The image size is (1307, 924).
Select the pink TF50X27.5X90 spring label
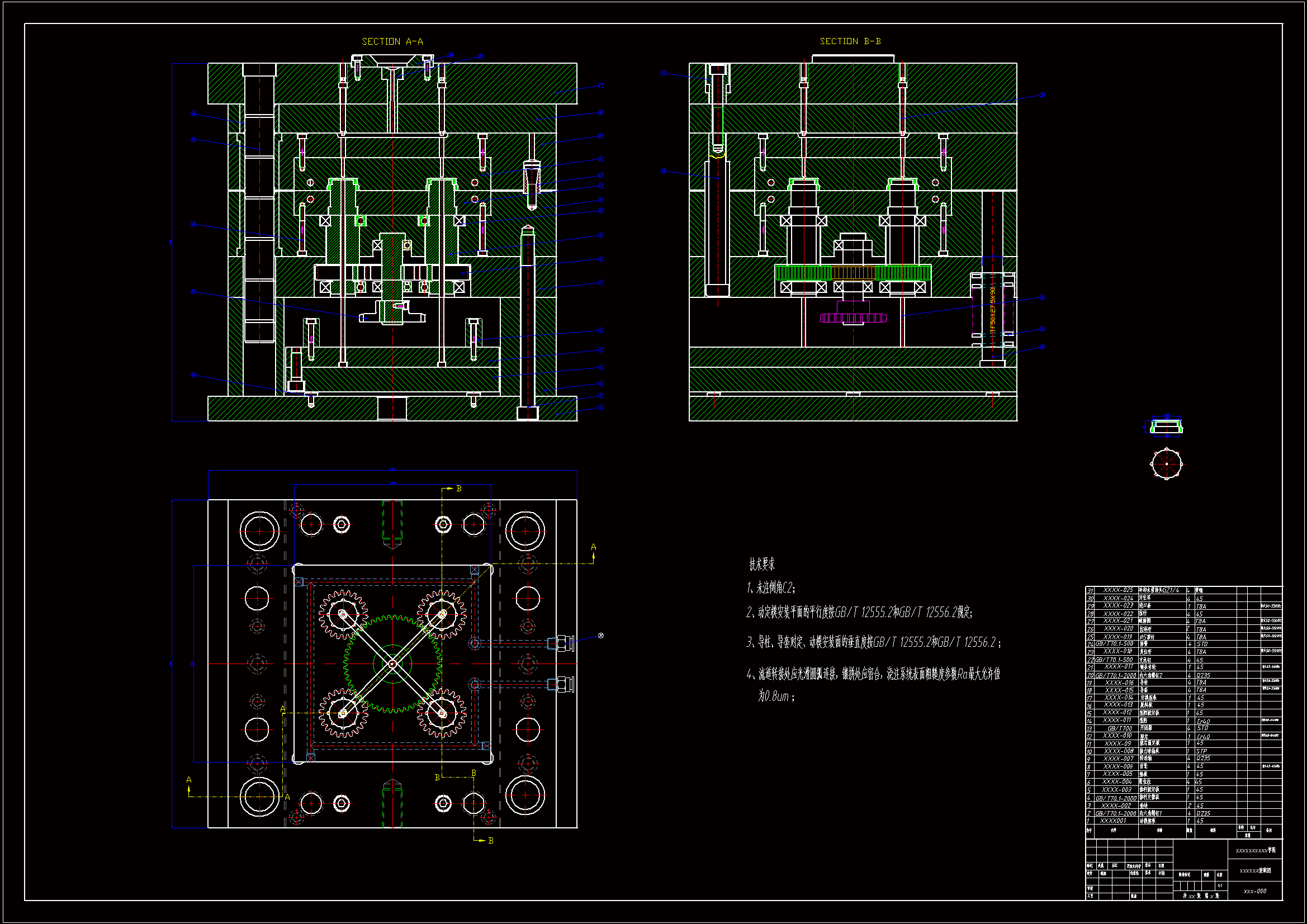coord(993,310)
